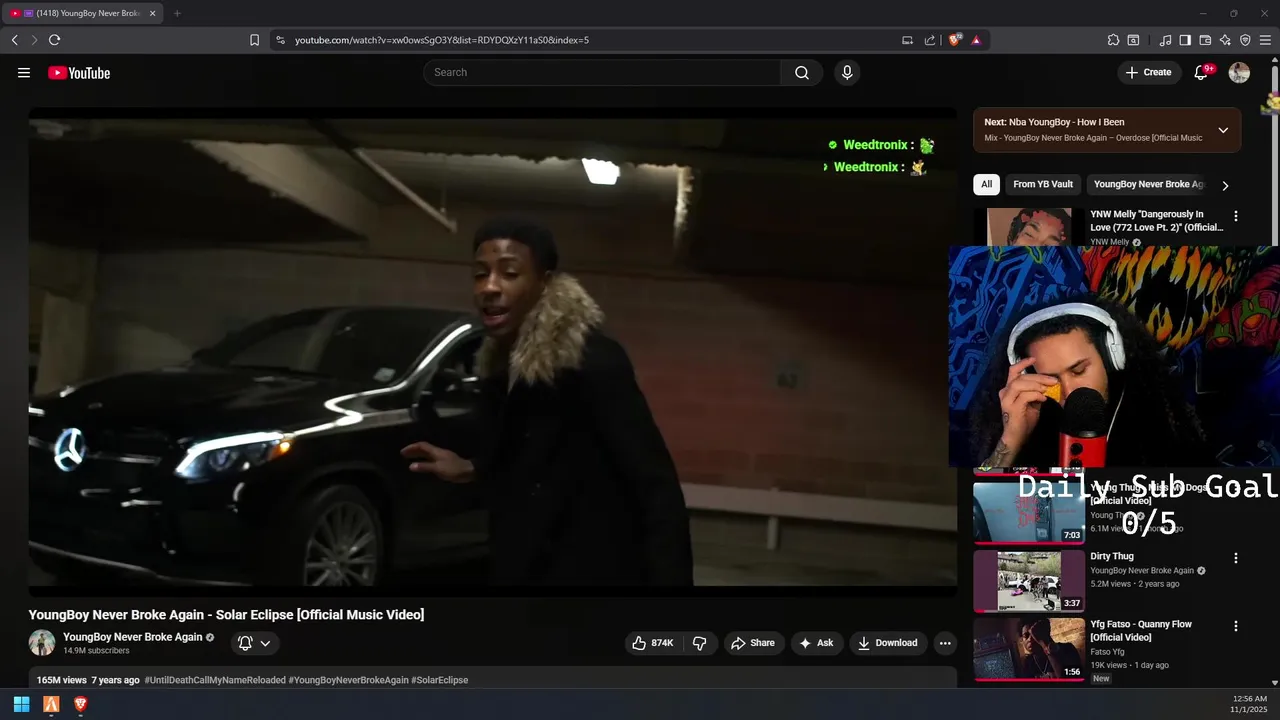Viewport: 1280px width, 720px height.
Task: View site information icon in address bar
Action: coord(280,40)
